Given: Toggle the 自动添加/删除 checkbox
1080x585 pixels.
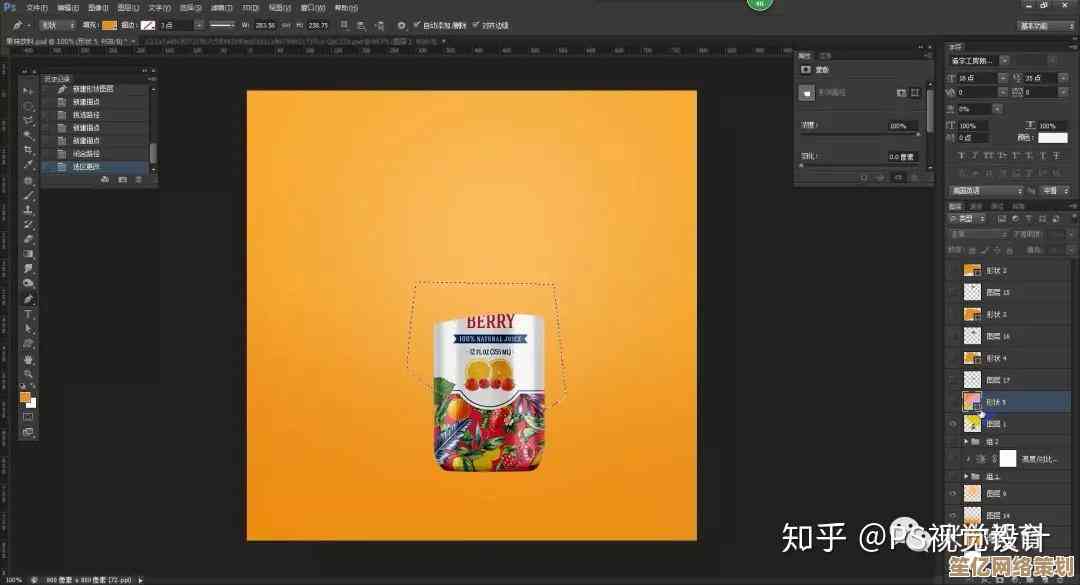Looking at the screenshot, I should click(417, 24).
